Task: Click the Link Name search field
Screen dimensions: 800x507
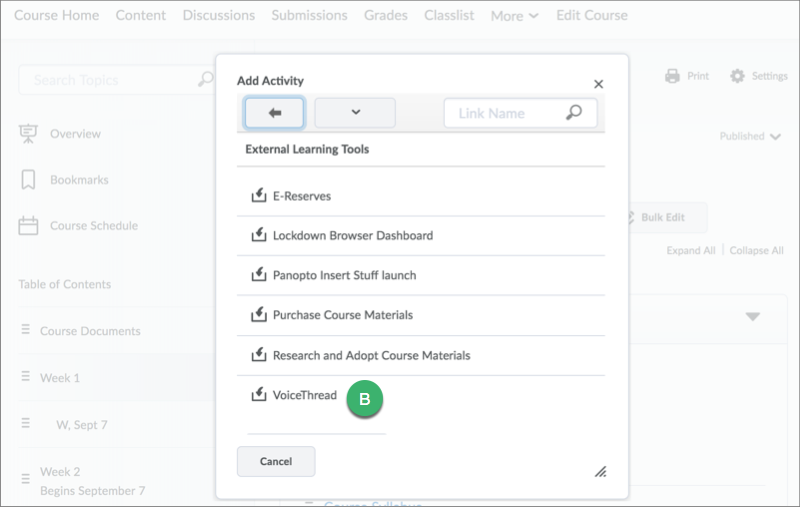Action: pyautogui.click(x=520, y=113)
